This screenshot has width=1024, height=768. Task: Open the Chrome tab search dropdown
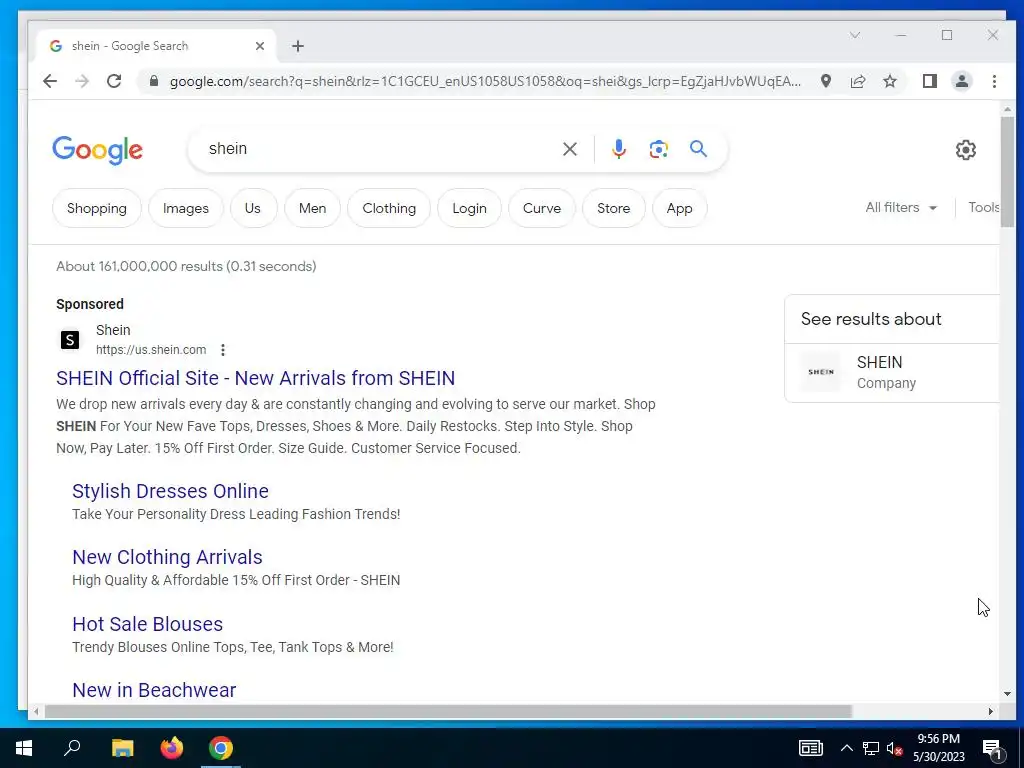(x=854, y=35)
